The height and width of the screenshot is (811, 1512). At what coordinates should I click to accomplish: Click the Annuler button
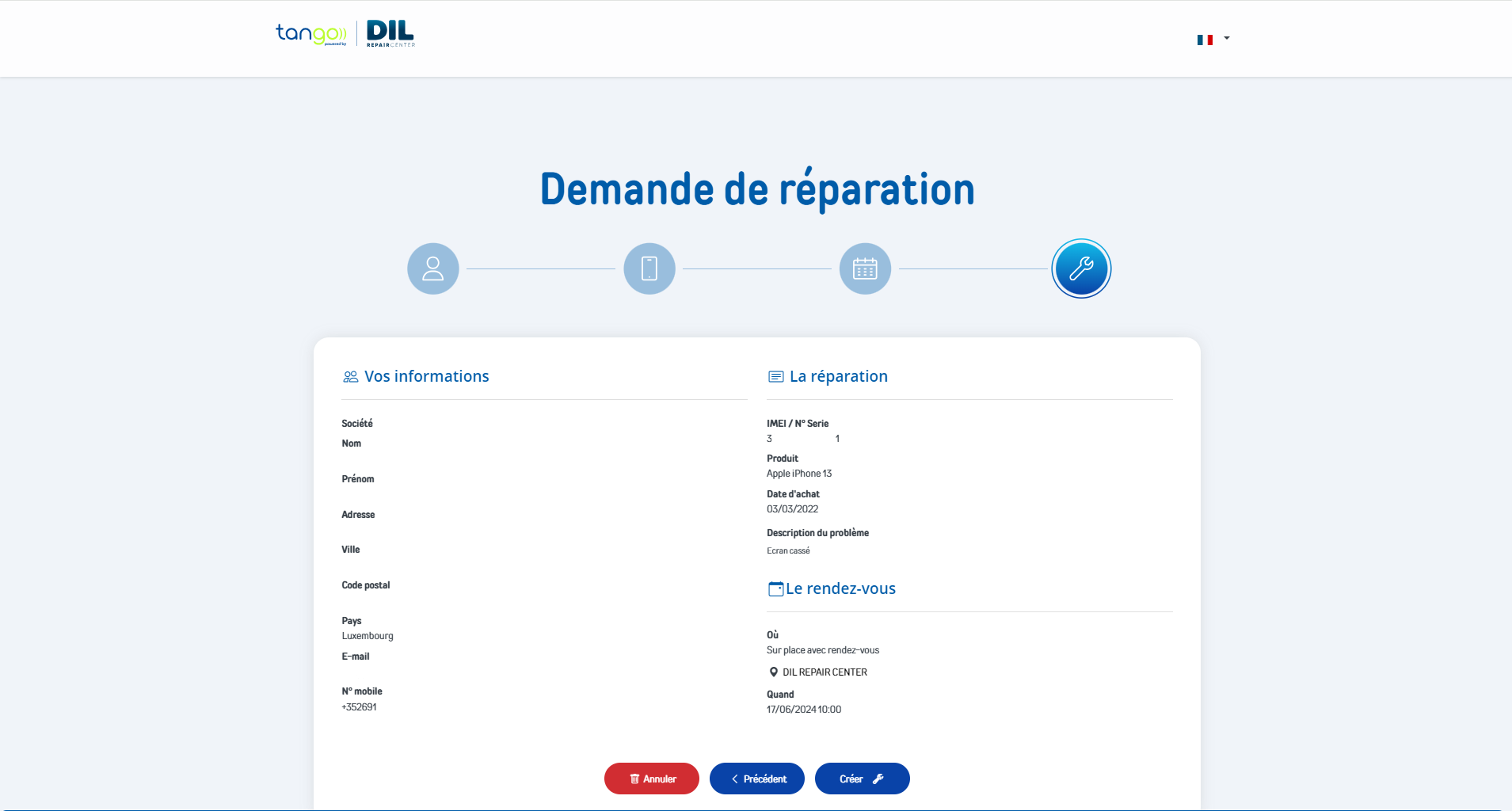[652, 779]
